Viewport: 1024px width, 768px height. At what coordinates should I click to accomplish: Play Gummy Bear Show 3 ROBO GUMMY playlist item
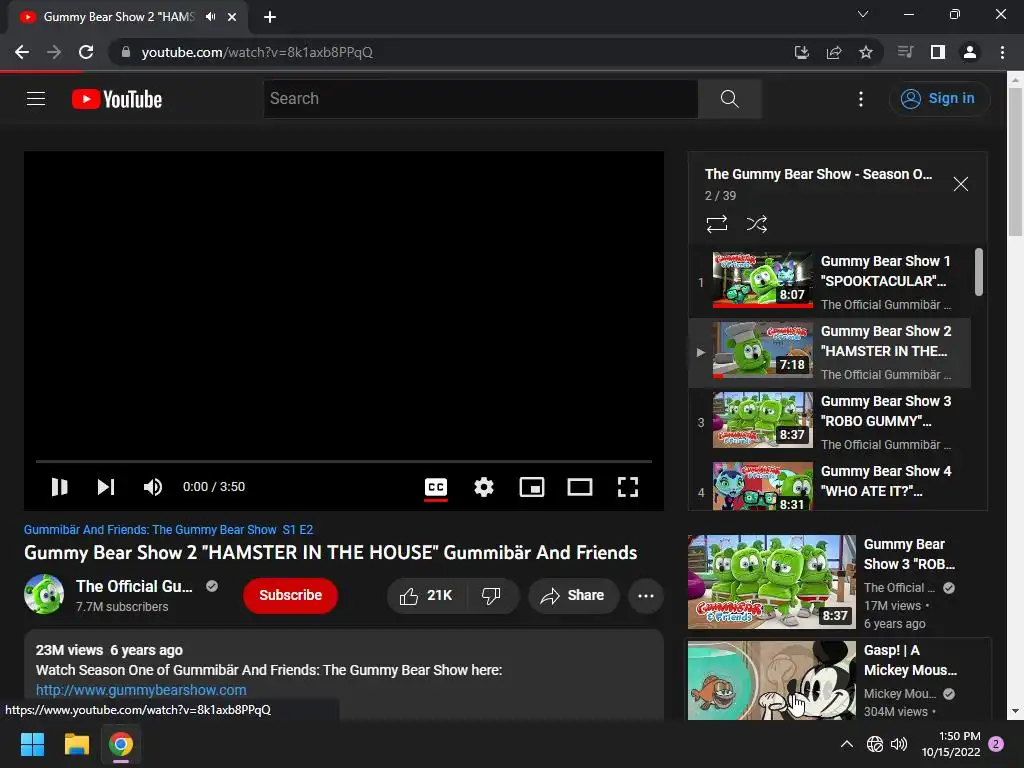pyautogui.click(x=830, y=422)
